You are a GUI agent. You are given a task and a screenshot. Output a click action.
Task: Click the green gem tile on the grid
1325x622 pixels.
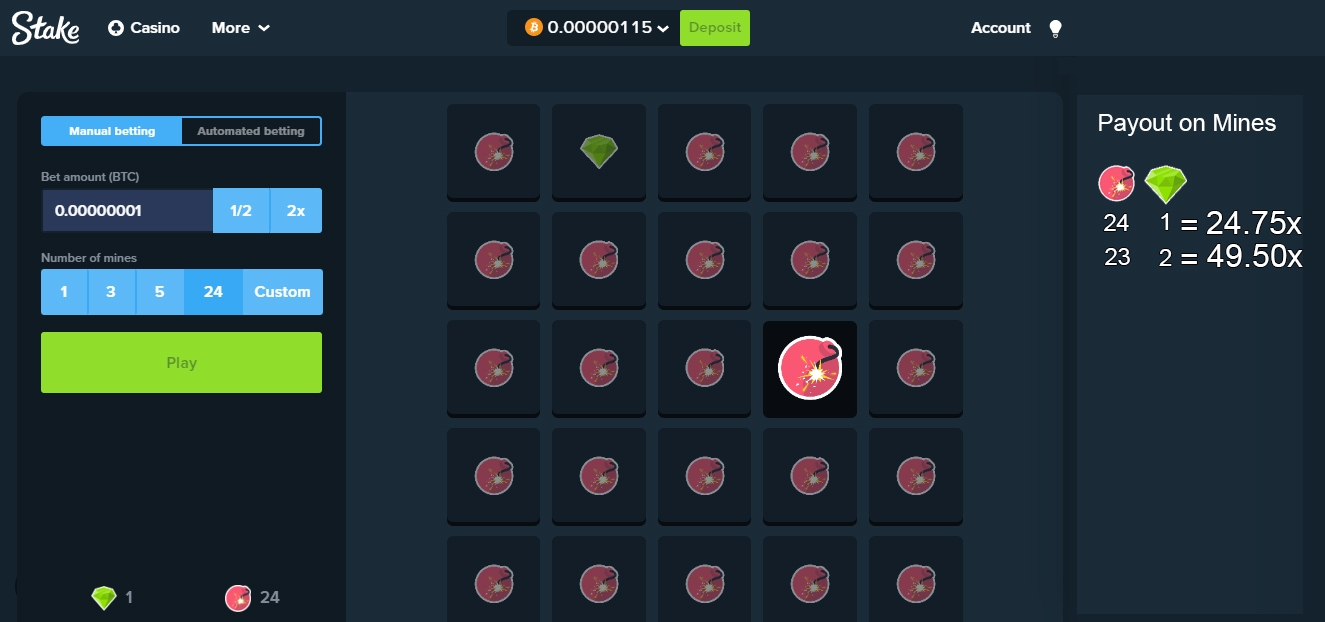pyautogui.click(x=599, y=151)
